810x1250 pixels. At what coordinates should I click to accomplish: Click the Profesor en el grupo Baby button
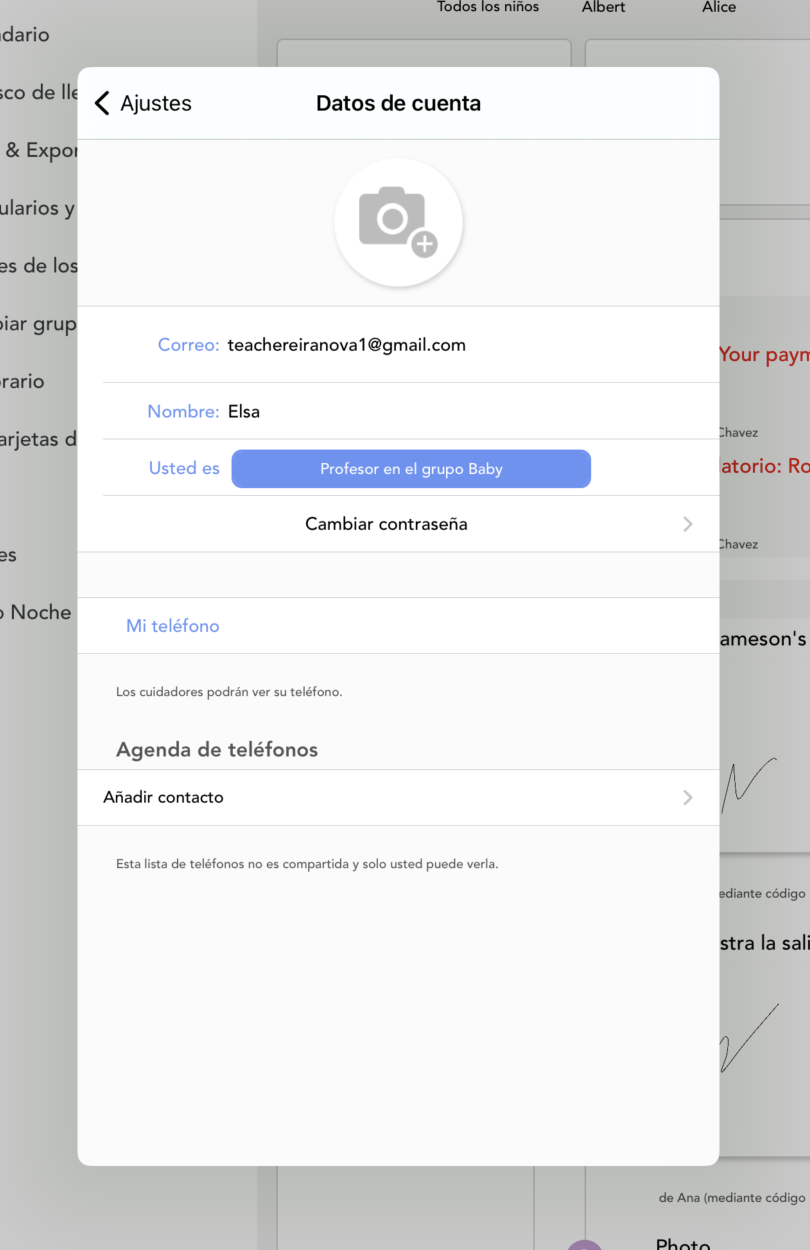pos(411,469)
